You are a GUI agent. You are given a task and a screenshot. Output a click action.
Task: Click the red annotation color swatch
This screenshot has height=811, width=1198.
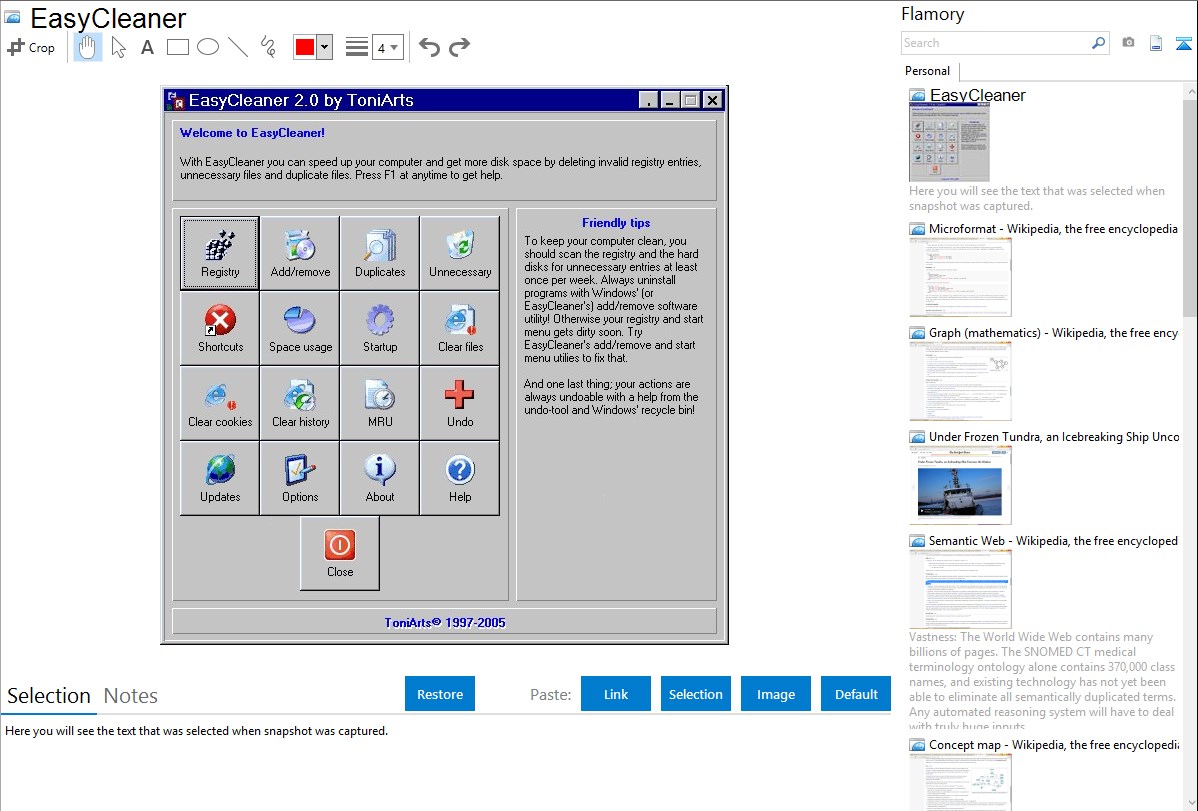pyautogui.click(x=305, y=47)
